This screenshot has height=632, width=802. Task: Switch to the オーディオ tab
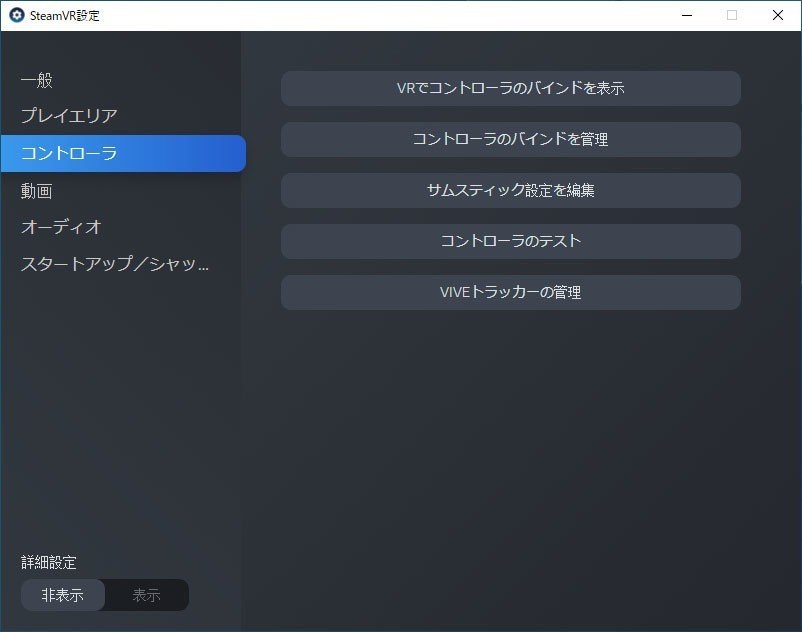(61, 227)
